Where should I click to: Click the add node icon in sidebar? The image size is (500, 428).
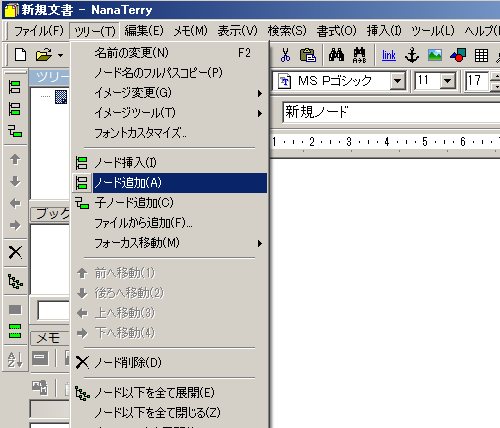14,109
